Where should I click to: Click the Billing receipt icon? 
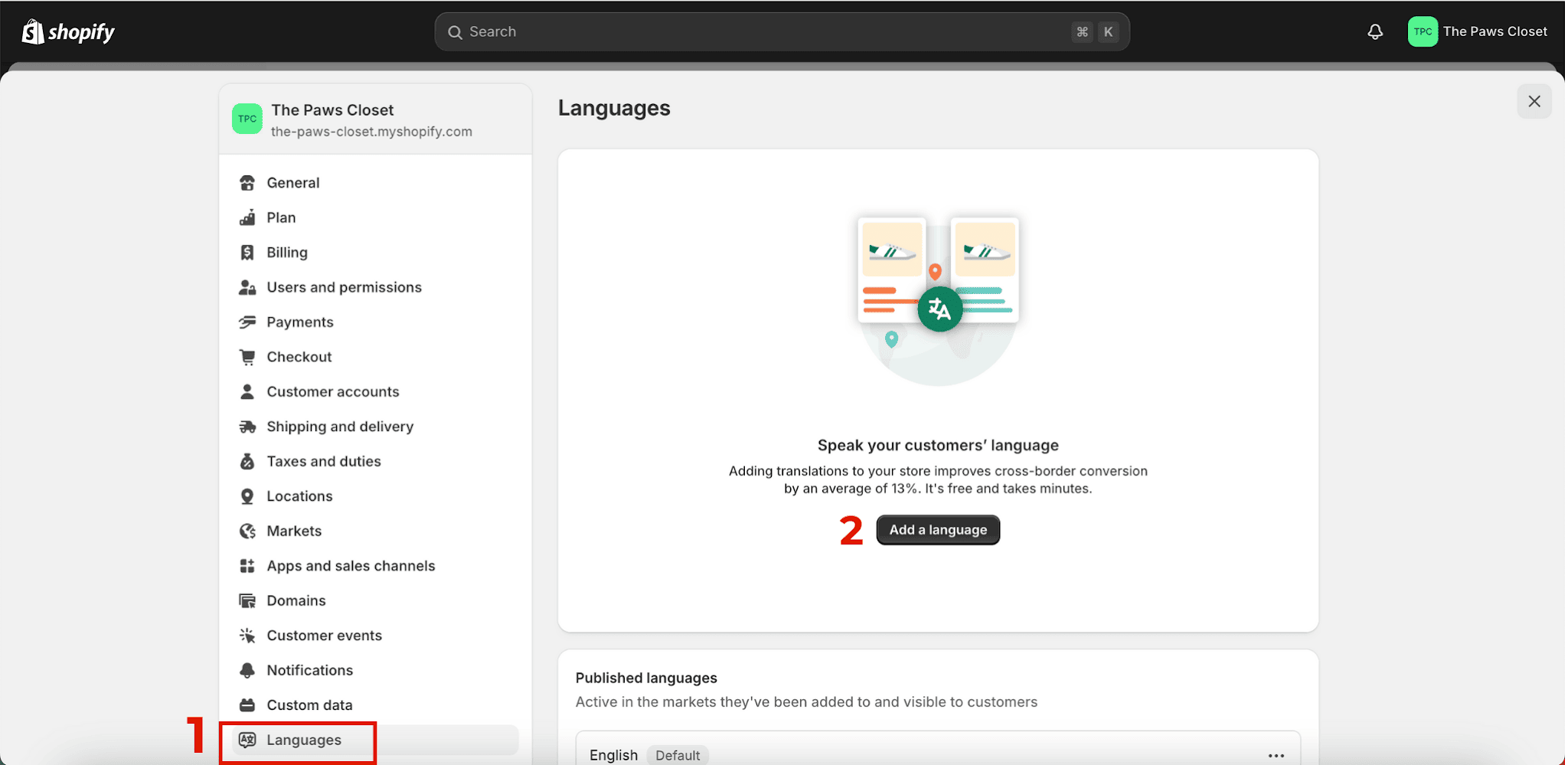point(247,253)
